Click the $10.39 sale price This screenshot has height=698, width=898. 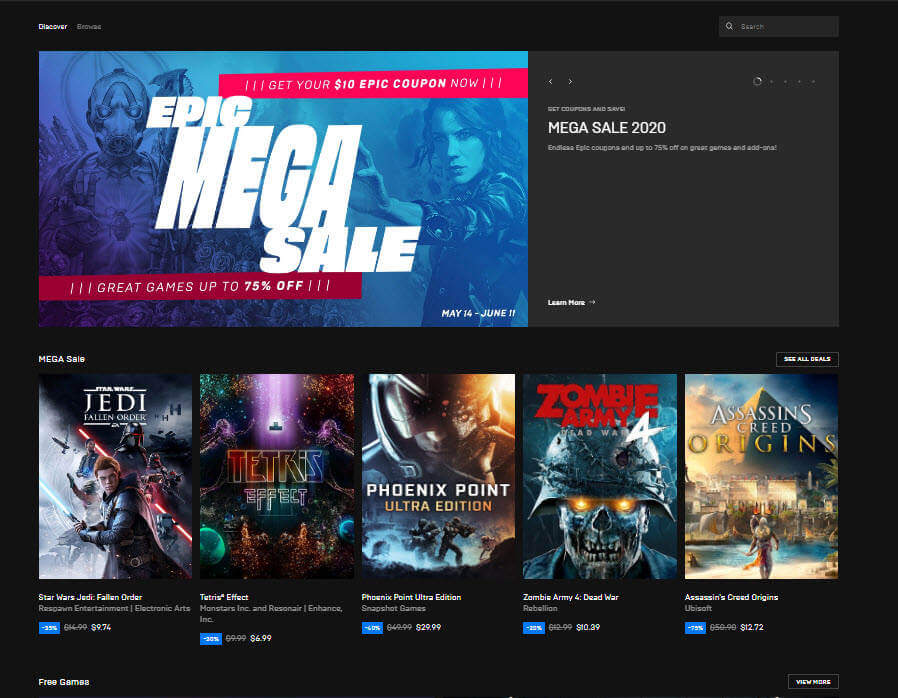(588, 628)
